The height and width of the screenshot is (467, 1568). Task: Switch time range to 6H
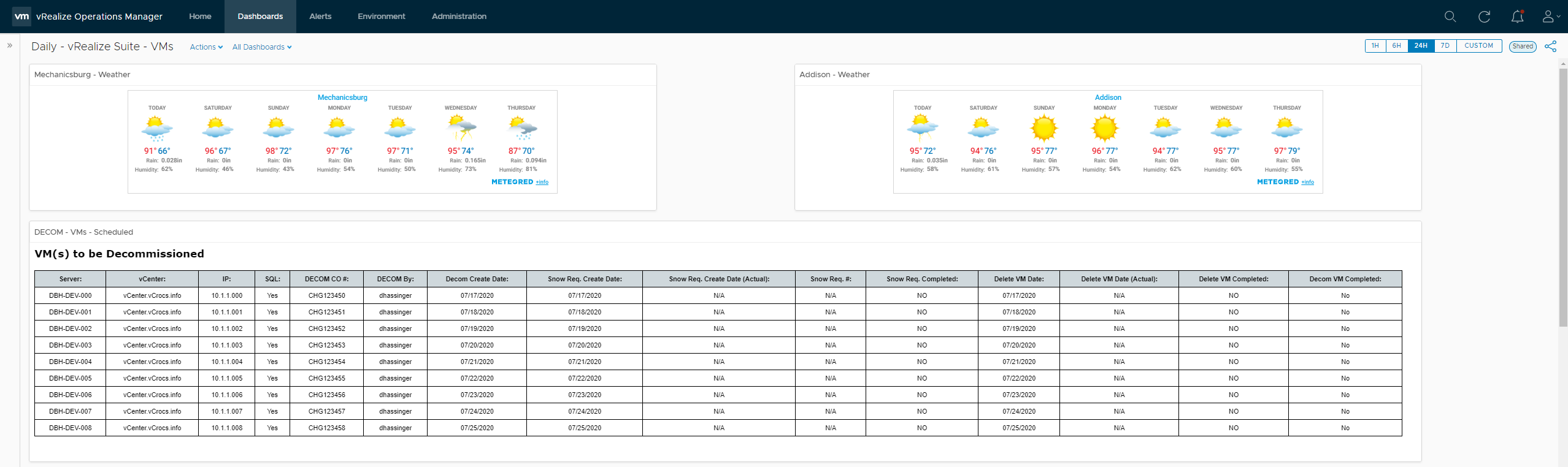tap(1396, 46)
